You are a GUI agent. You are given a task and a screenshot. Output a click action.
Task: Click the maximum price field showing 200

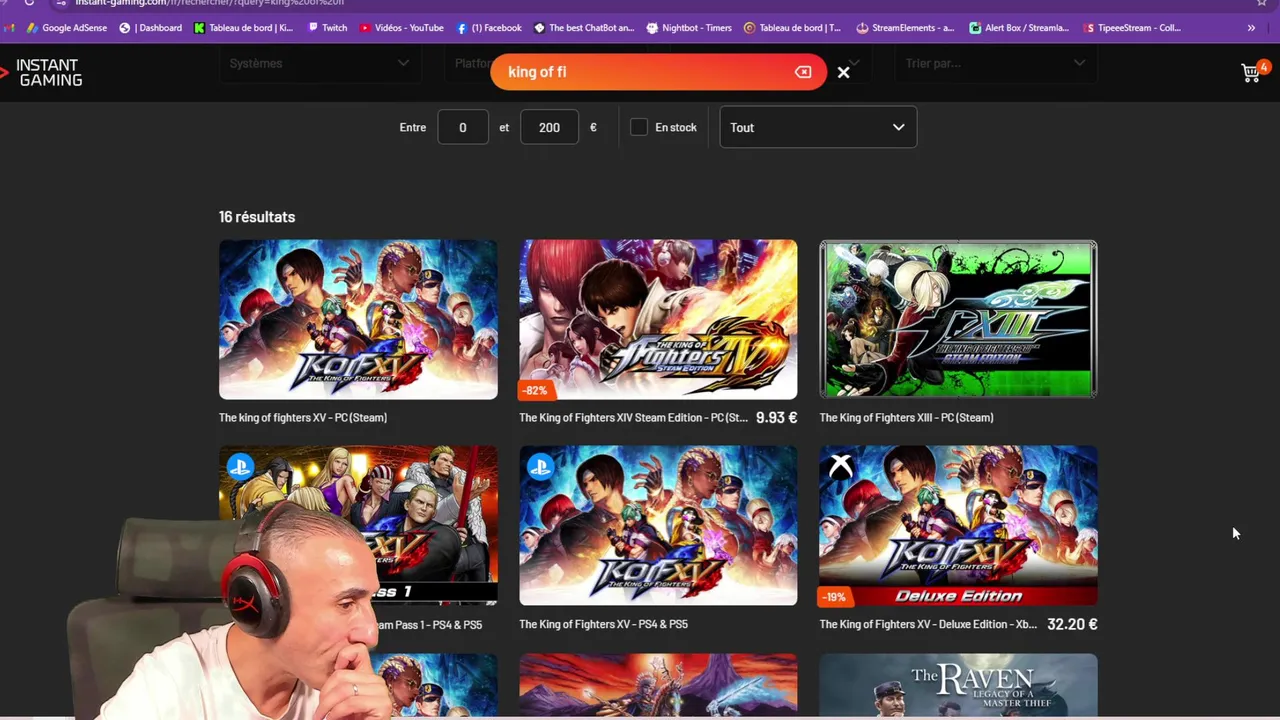pos(549,127)
